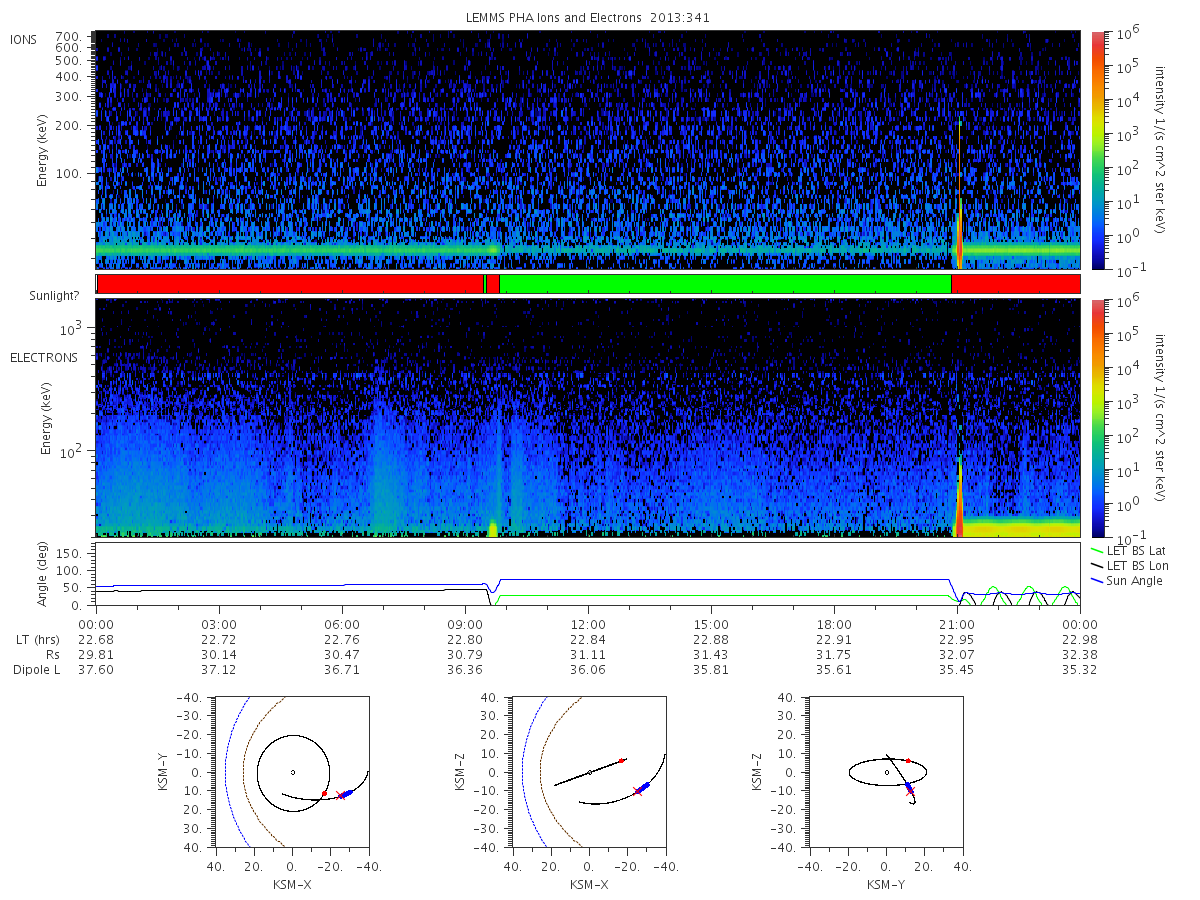The height and width of the screenshot is (900, 1200).
Task: Select the ELECTRONS panel label
Action: point(43,357)
